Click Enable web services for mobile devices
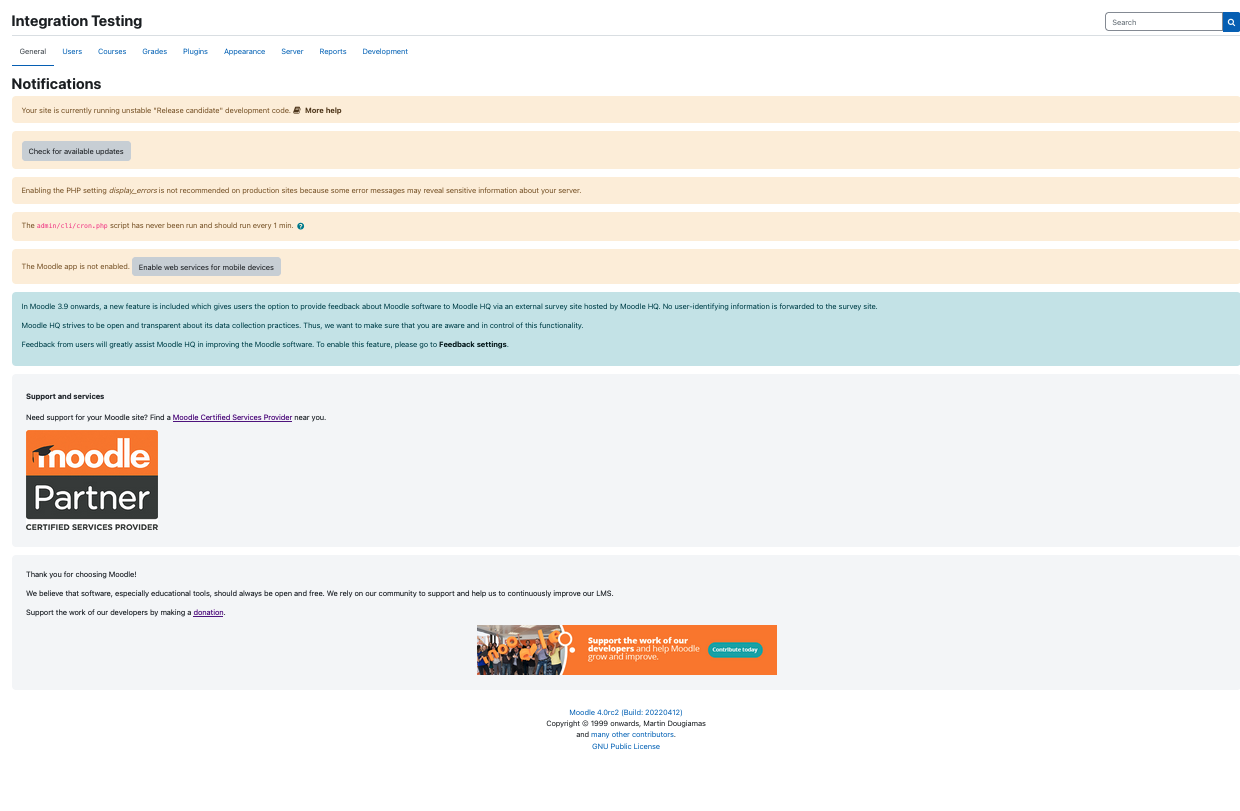Image resolution: width=1240 pixels, height=811 pixels. pos(206,267)
